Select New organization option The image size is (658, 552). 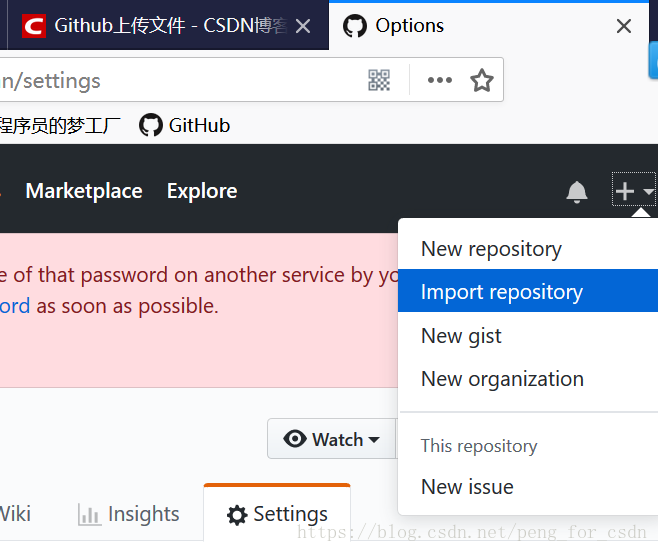click(527, 379)
